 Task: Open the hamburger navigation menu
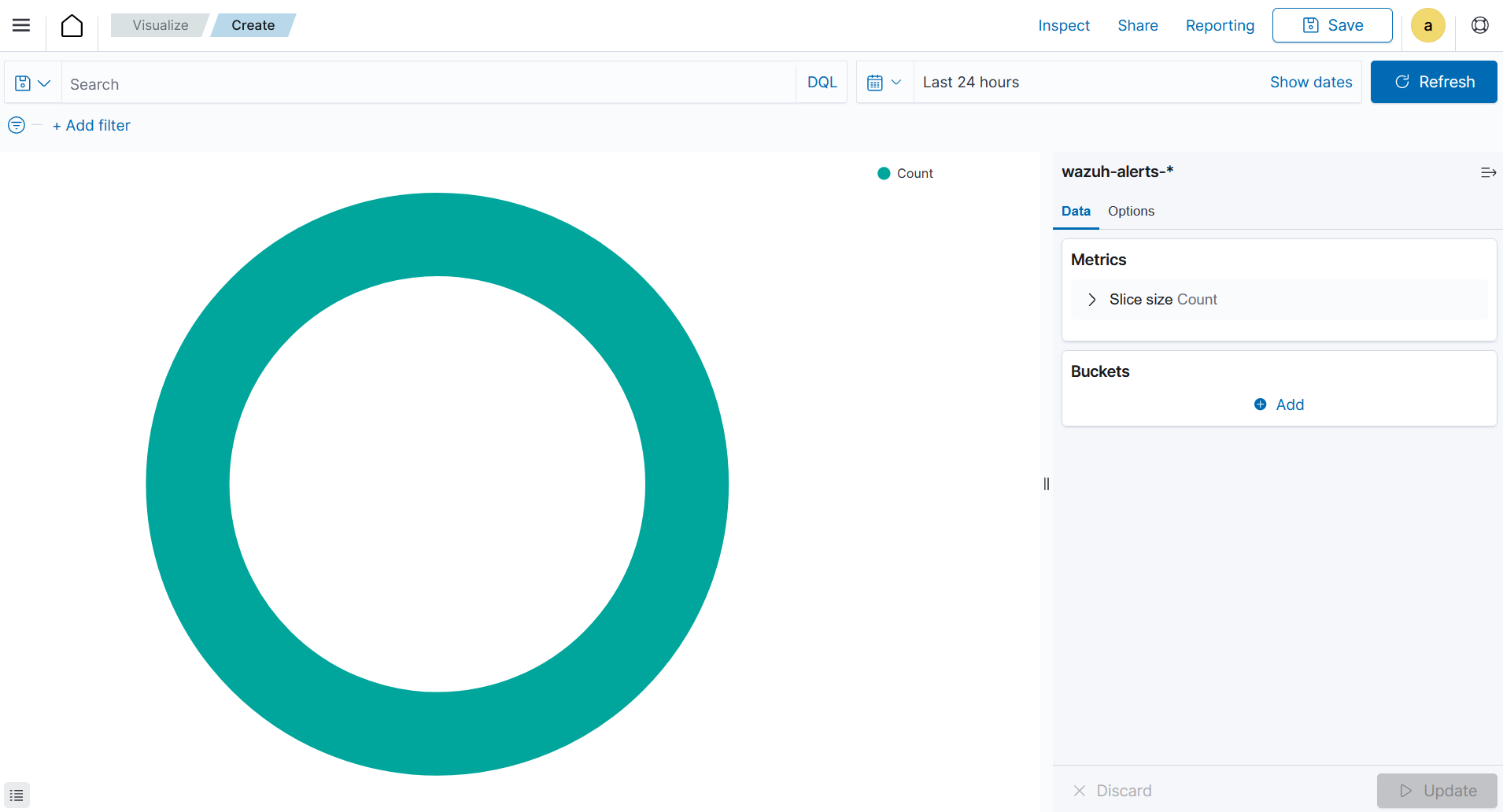[21, 25]
